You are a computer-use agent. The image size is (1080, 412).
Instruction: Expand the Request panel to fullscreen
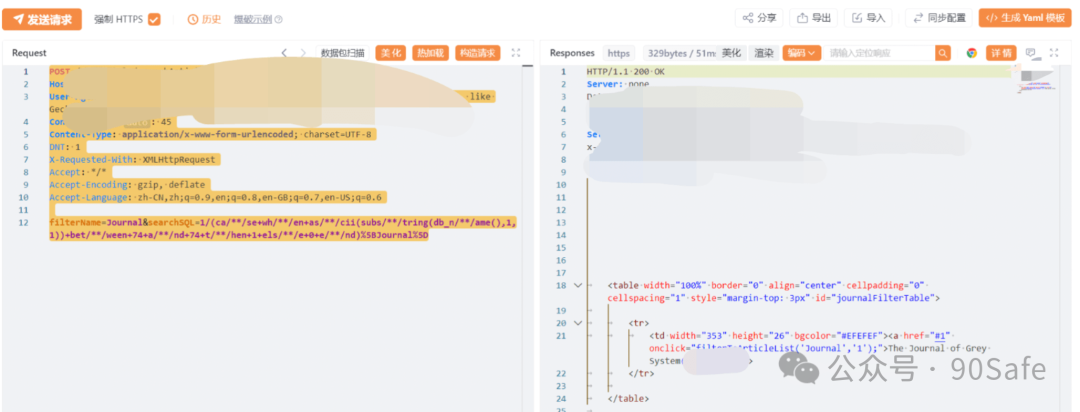point(516,53)
